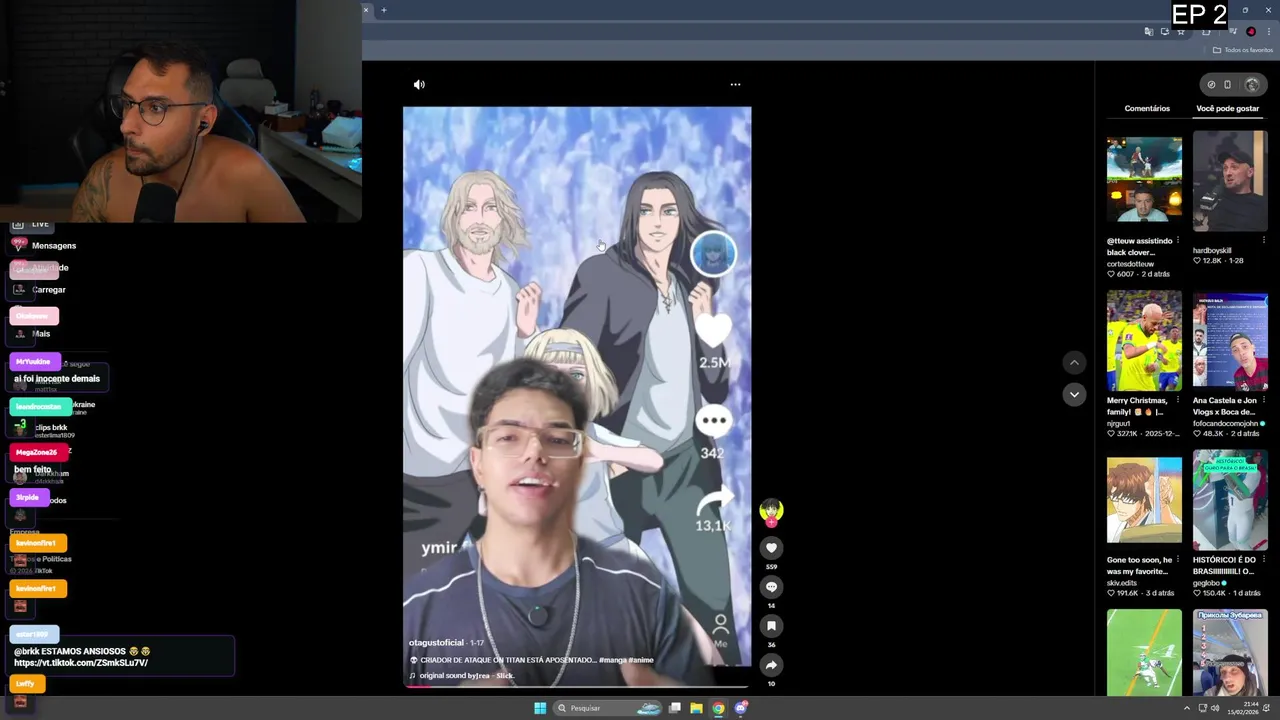Click the on-video large heart showing 2.5M

(x=714, y=331)
